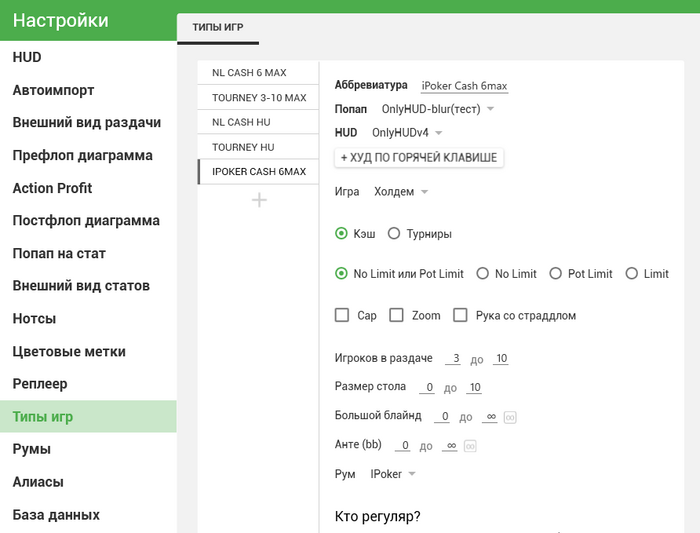Select the Кэш radio button
This screenshot has width=700, height=533.
coord(341,233)
